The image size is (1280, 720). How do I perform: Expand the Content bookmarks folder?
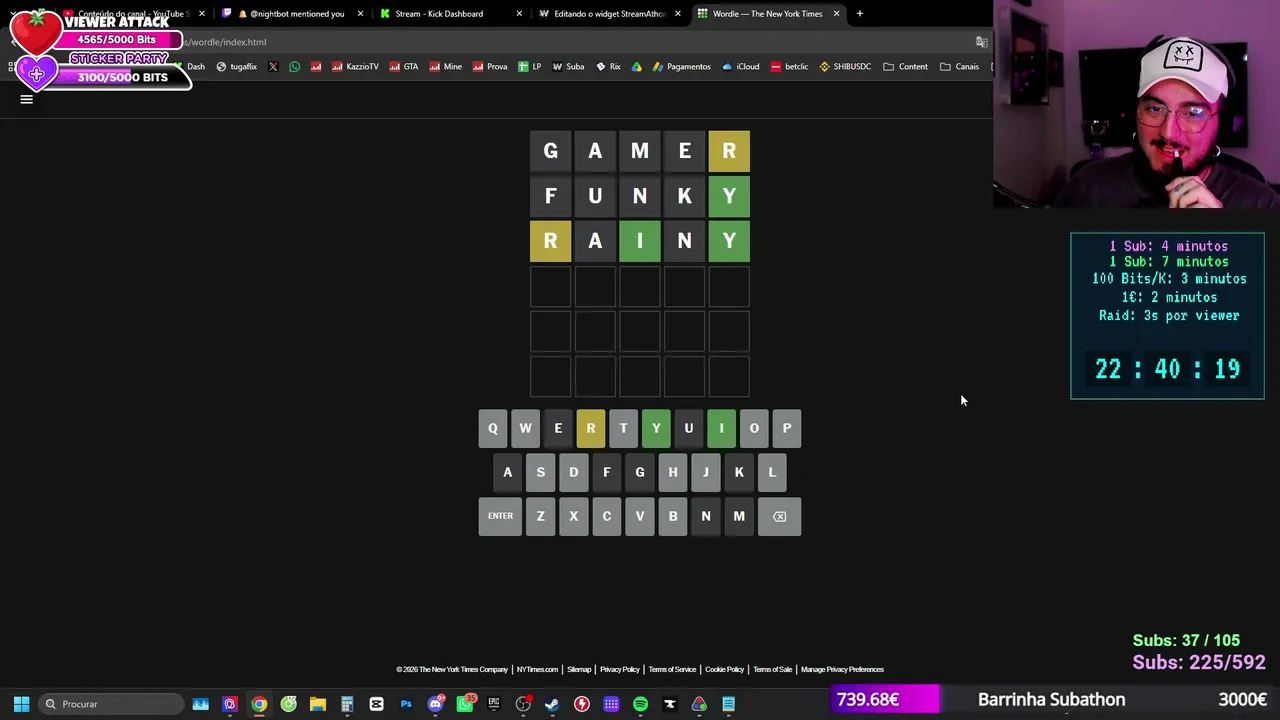click(906, 67)
